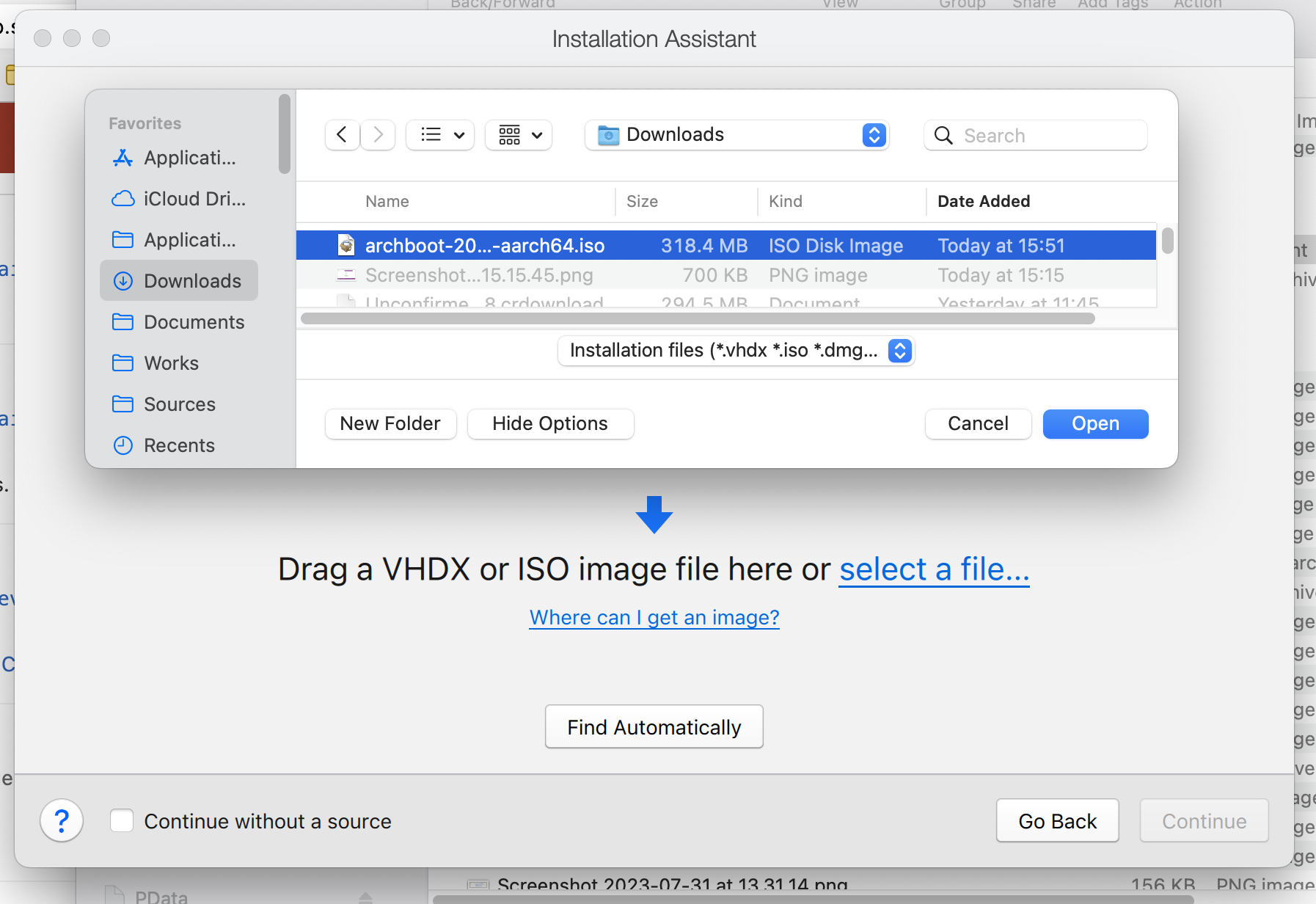Enable Continue without a source checkbox
Viewport: 1316px width, 904px height.
point(122,820)
